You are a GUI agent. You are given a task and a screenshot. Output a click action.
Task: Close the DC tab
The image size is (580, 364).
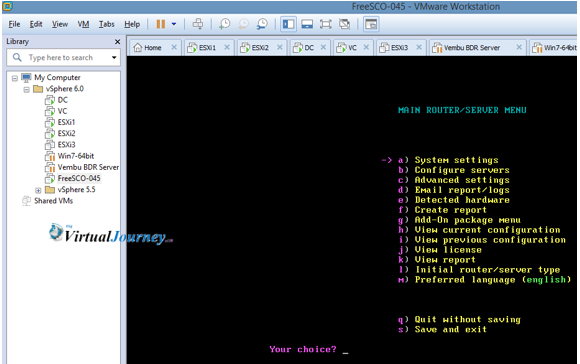point(323,47)
